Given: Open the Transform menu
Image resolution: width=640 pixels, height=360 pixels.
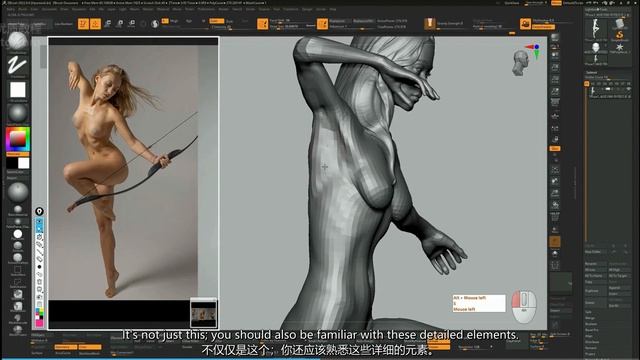Looking at the screenshot, I should coord(291,9).
